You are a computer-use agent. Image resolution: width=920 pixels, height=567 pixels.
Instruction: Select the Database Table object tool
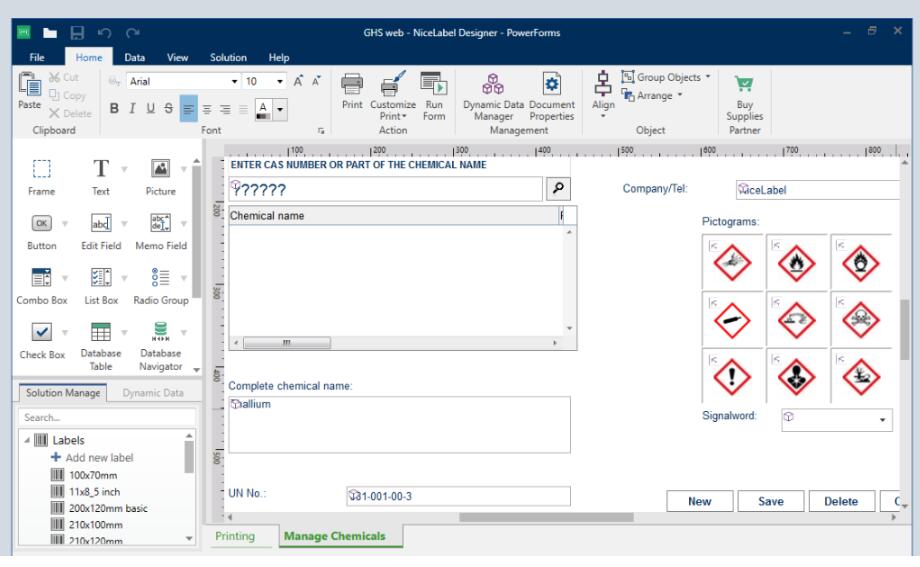(101, 346)
